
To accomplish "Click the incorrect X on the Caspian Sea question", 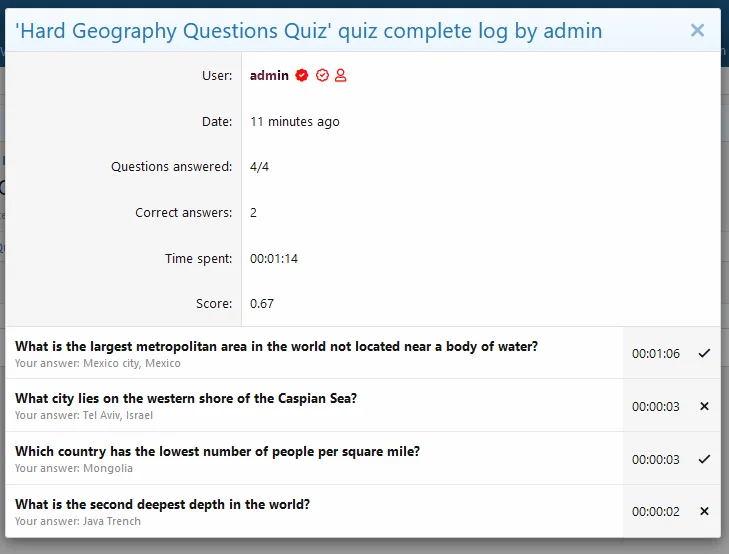I will click(704, 406).
